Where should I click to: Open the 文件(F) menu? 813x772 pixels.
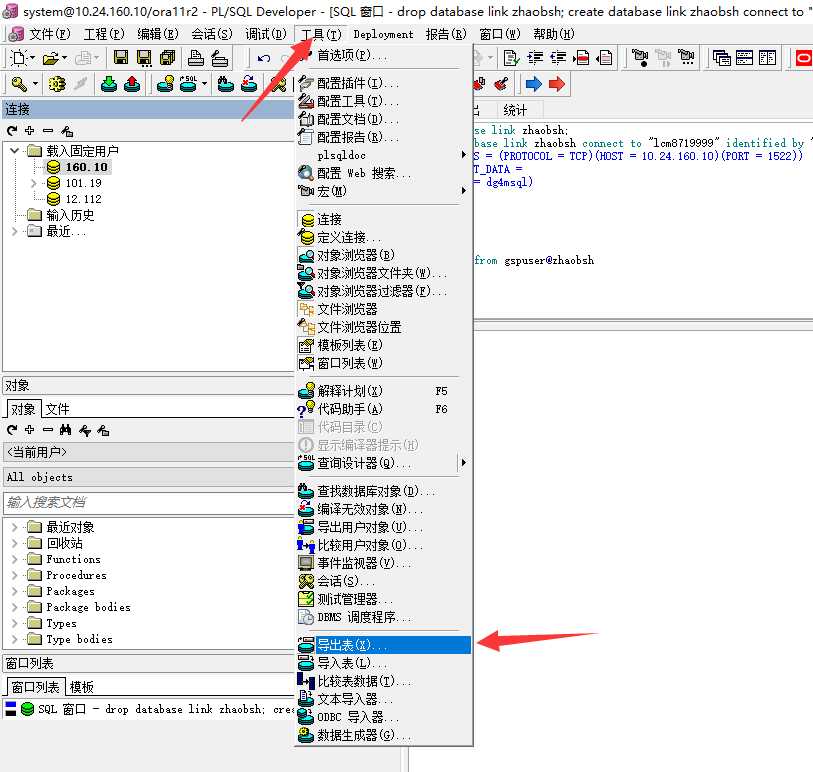pyautogui.click(x=49, y=34)
